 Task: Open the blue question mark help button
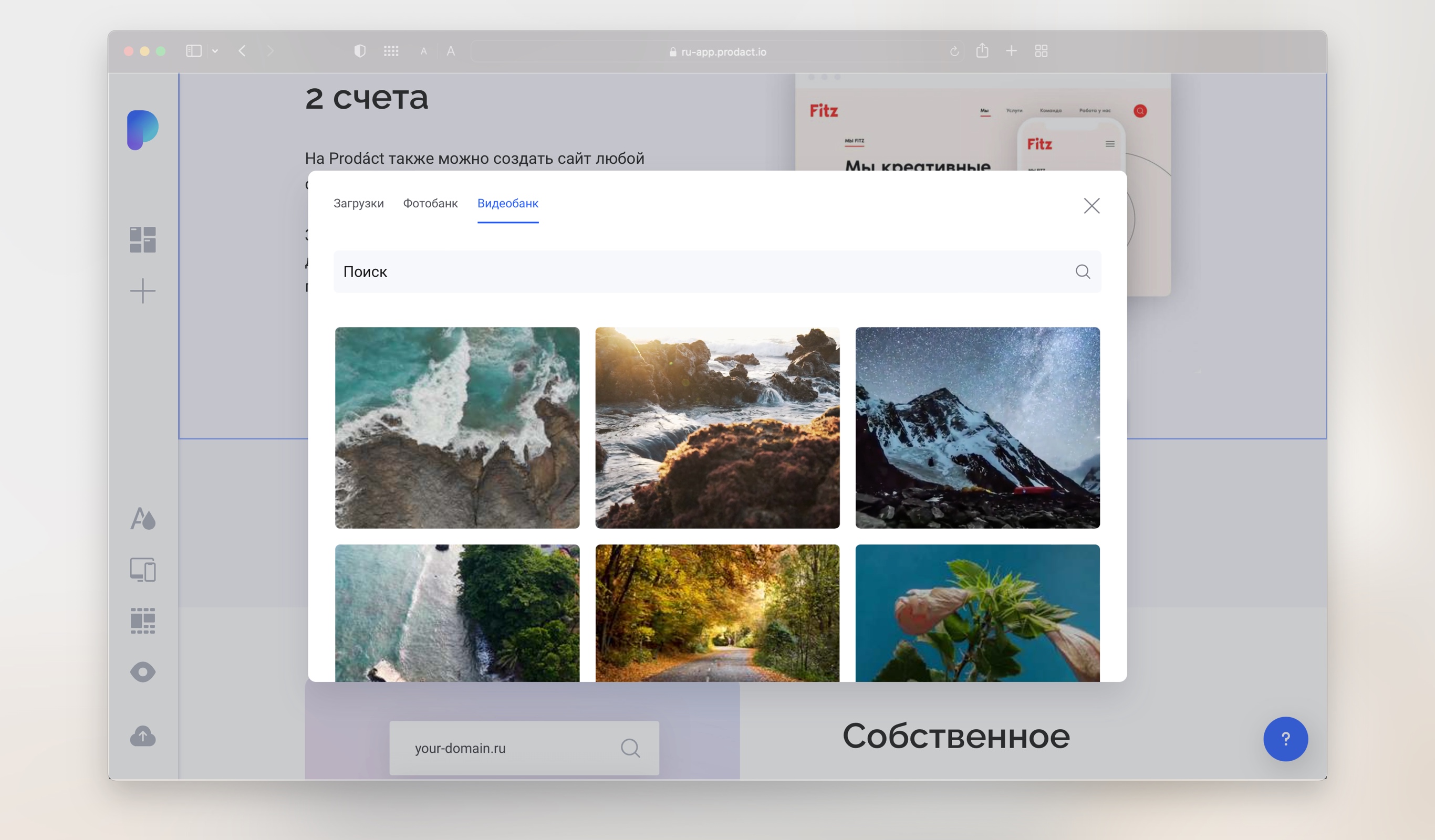coord(1285,739)
